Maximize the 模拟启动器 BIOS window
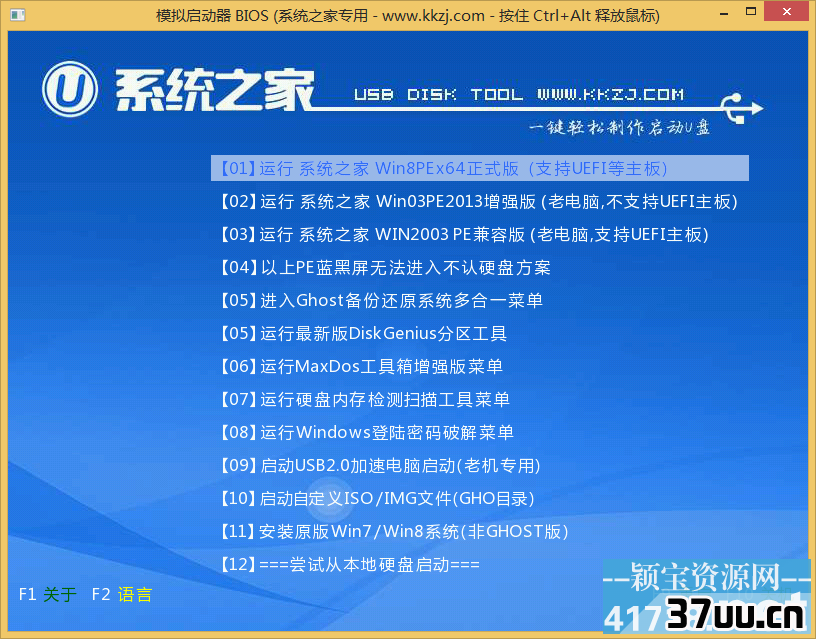 tap(750, 12)
